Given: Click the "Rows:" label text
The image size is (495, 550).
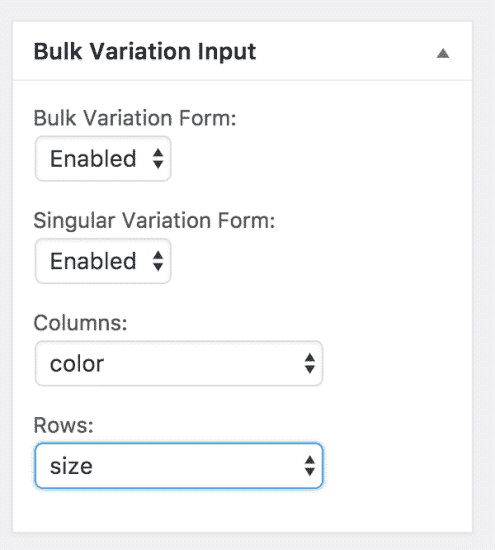Looking at the screenshot, I should click(x=63, y=425).
